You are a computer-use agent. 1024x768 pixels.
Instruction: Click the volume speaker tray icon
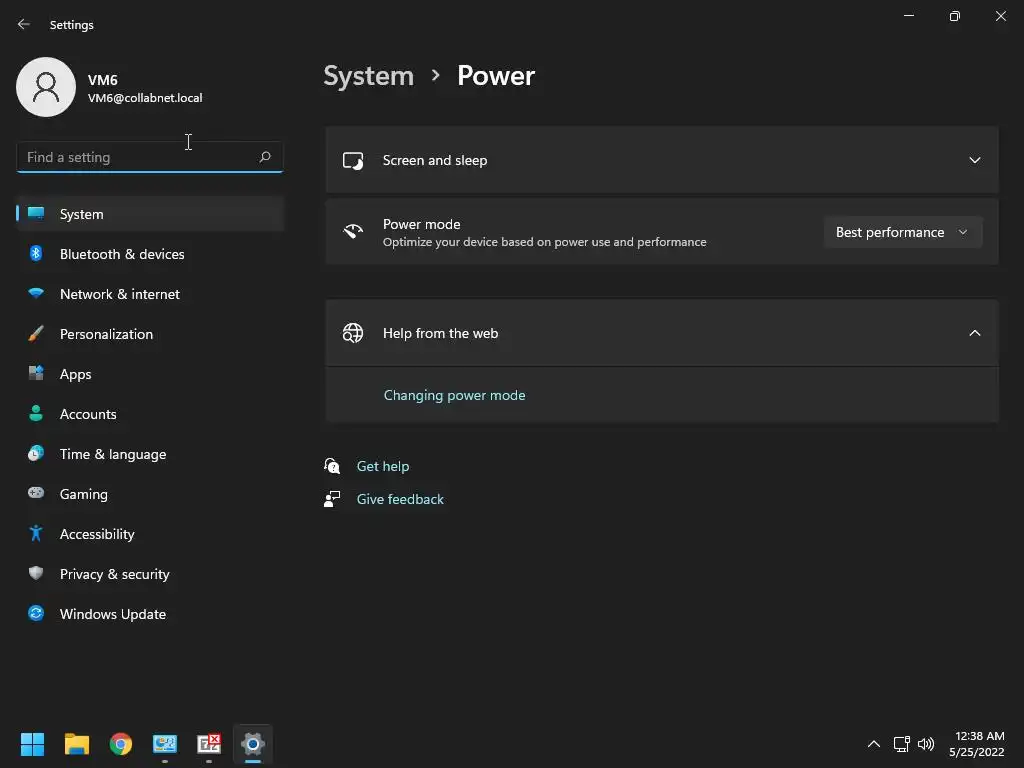tap(926, 744)
